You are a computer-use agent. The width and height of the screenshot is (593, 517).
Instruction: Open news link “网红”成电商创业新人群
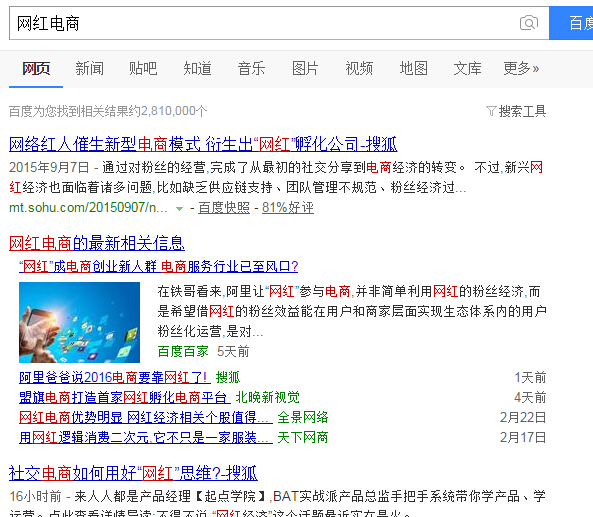tap(158, 267)
